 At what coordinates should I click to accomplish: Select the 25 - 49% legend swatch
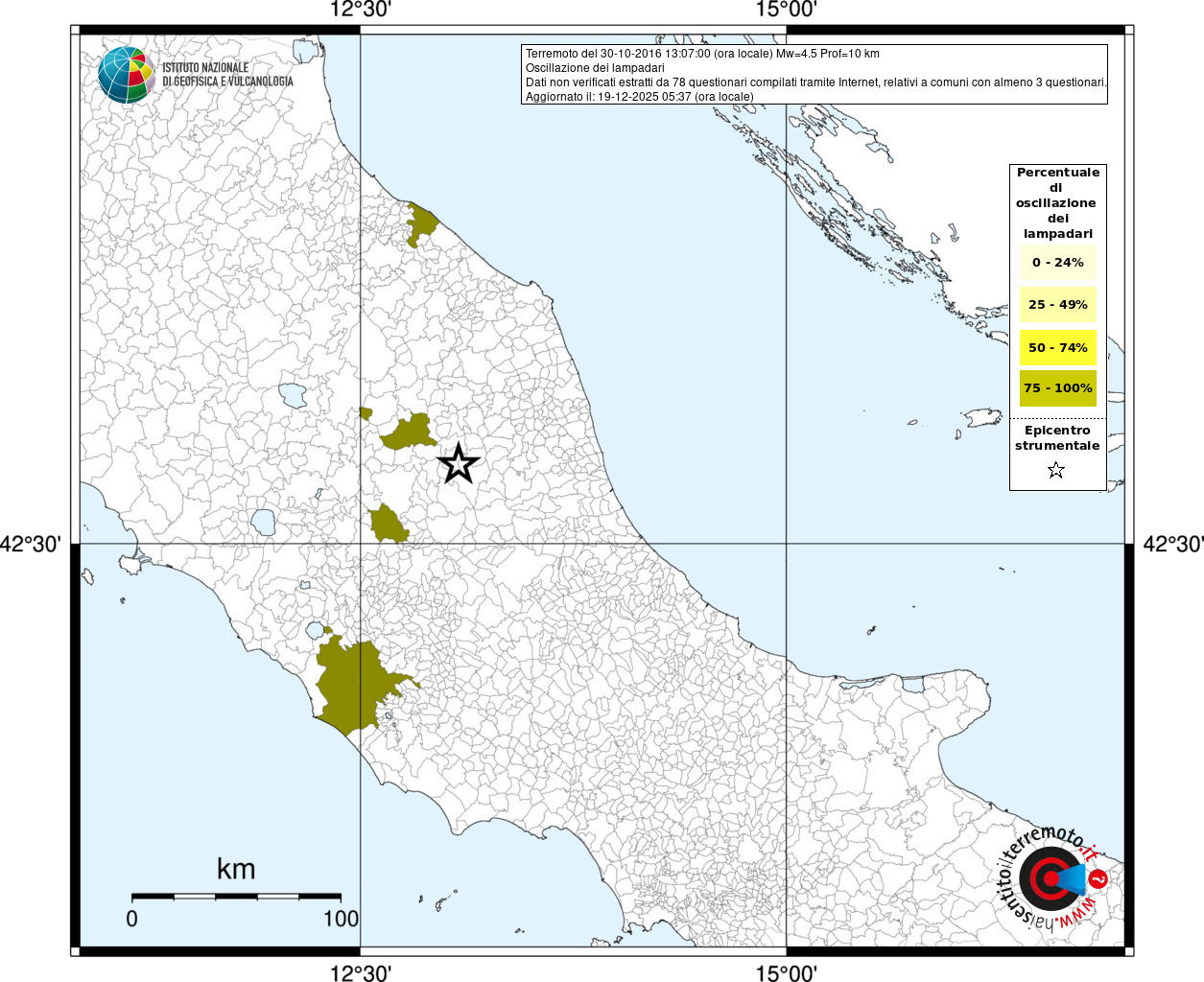tap(1058, 305)
